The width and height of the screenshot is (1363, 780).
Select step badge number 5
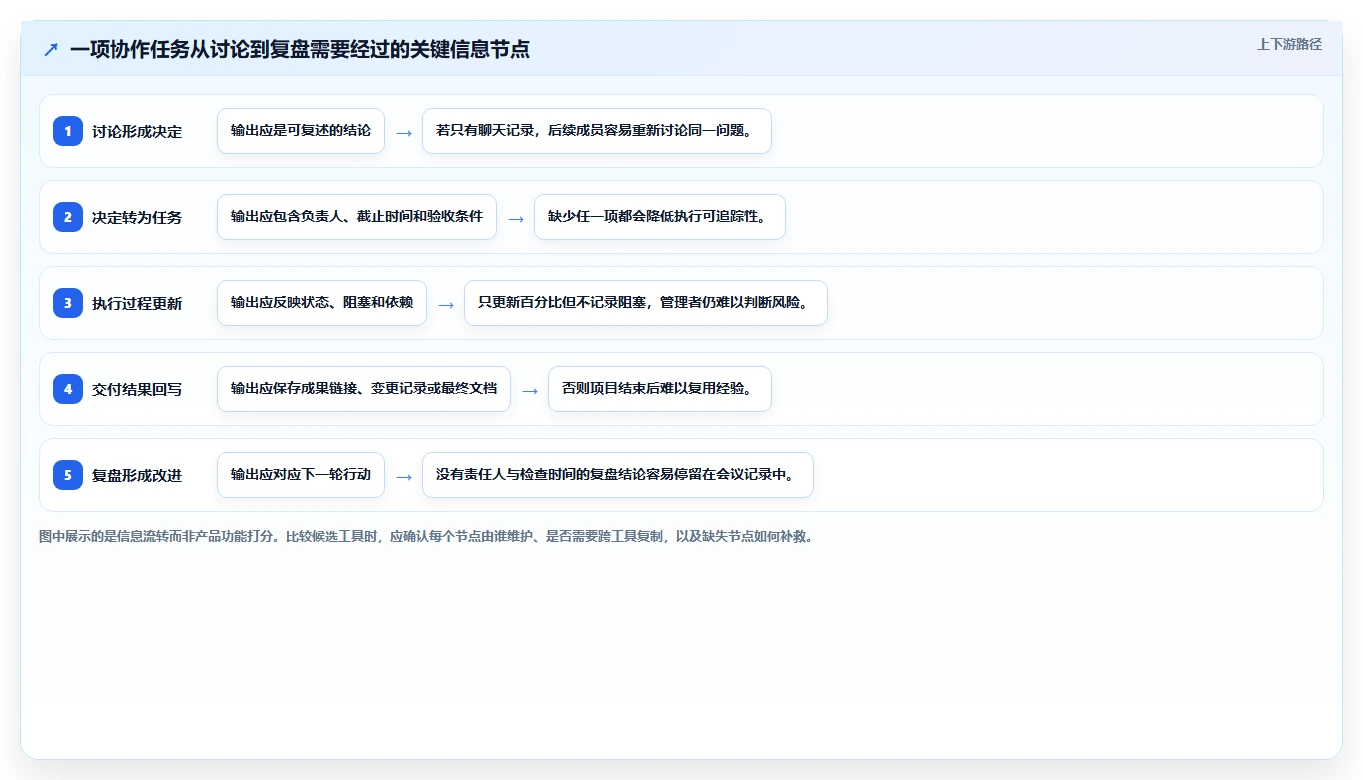point(68,475)
